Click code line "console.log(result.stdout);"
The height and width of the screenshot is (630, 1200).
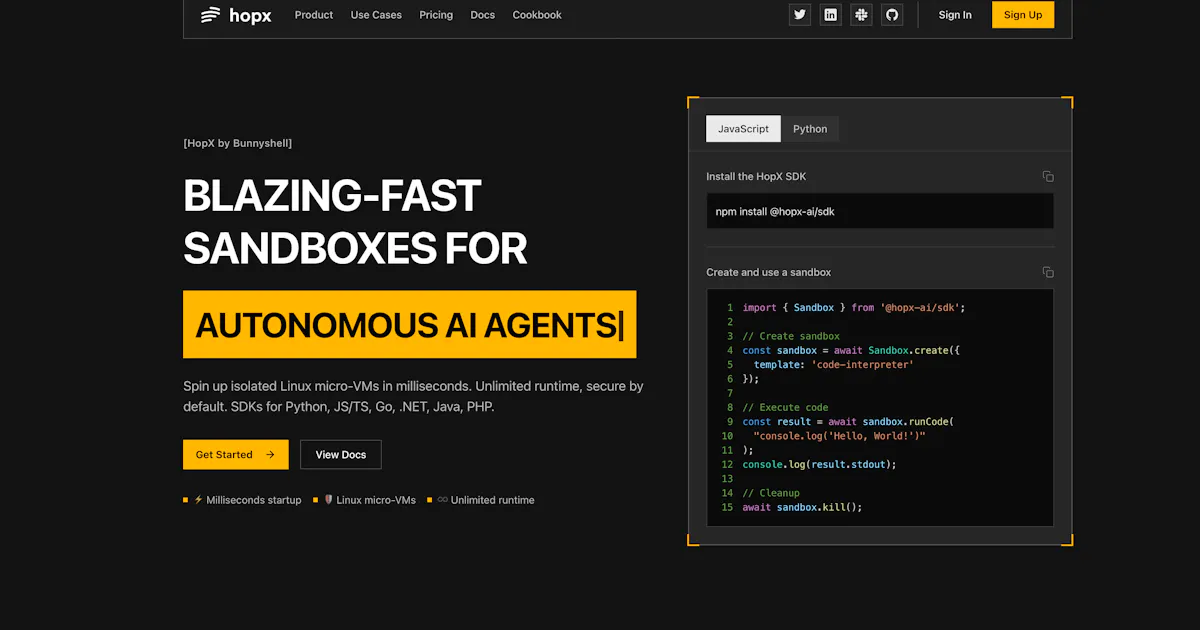point(819,464)
